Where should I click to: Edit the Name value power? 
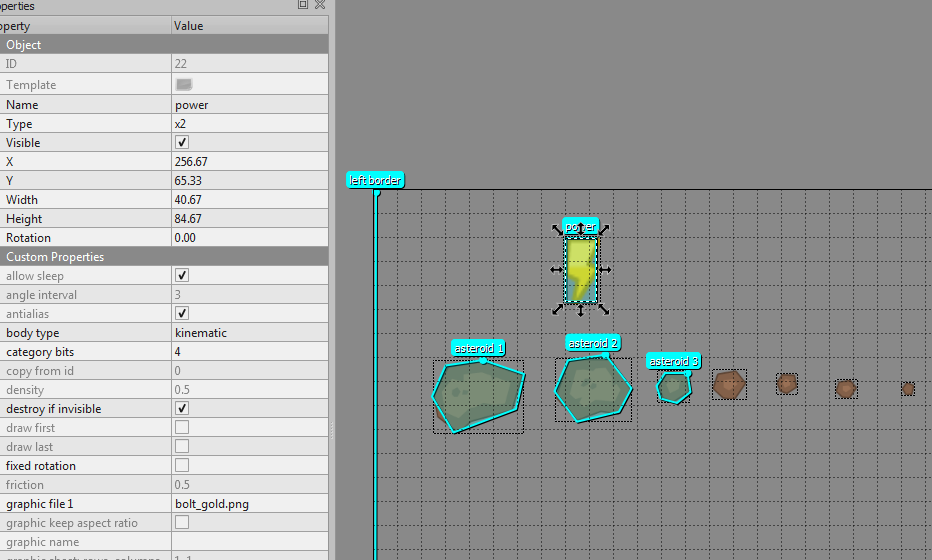coord(250,105)
